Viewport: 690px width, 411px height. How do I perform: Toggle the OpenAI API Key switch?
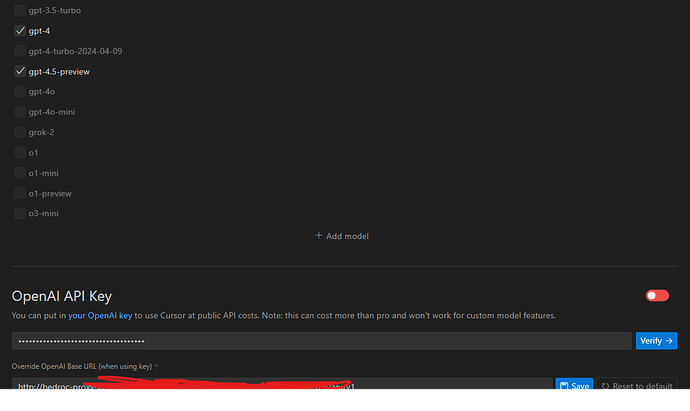(657, 295)
